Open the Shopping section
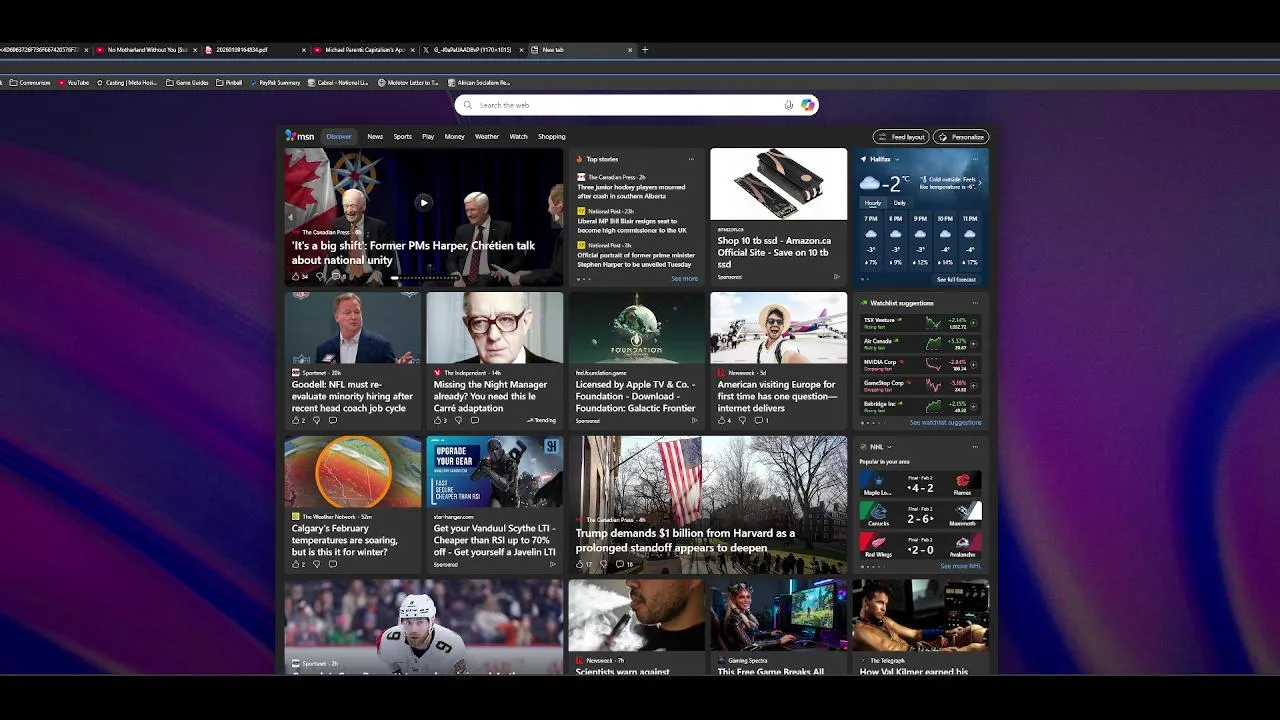1280x720 pixels. [552, 136]
